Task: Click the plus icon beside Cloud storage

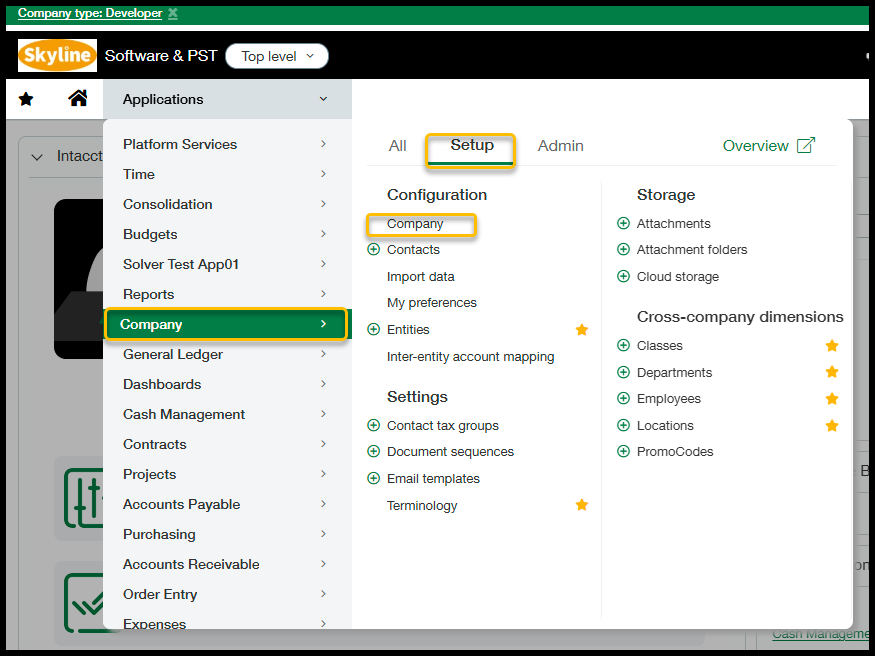Action: pyautogui.click(x=624, y=277)
